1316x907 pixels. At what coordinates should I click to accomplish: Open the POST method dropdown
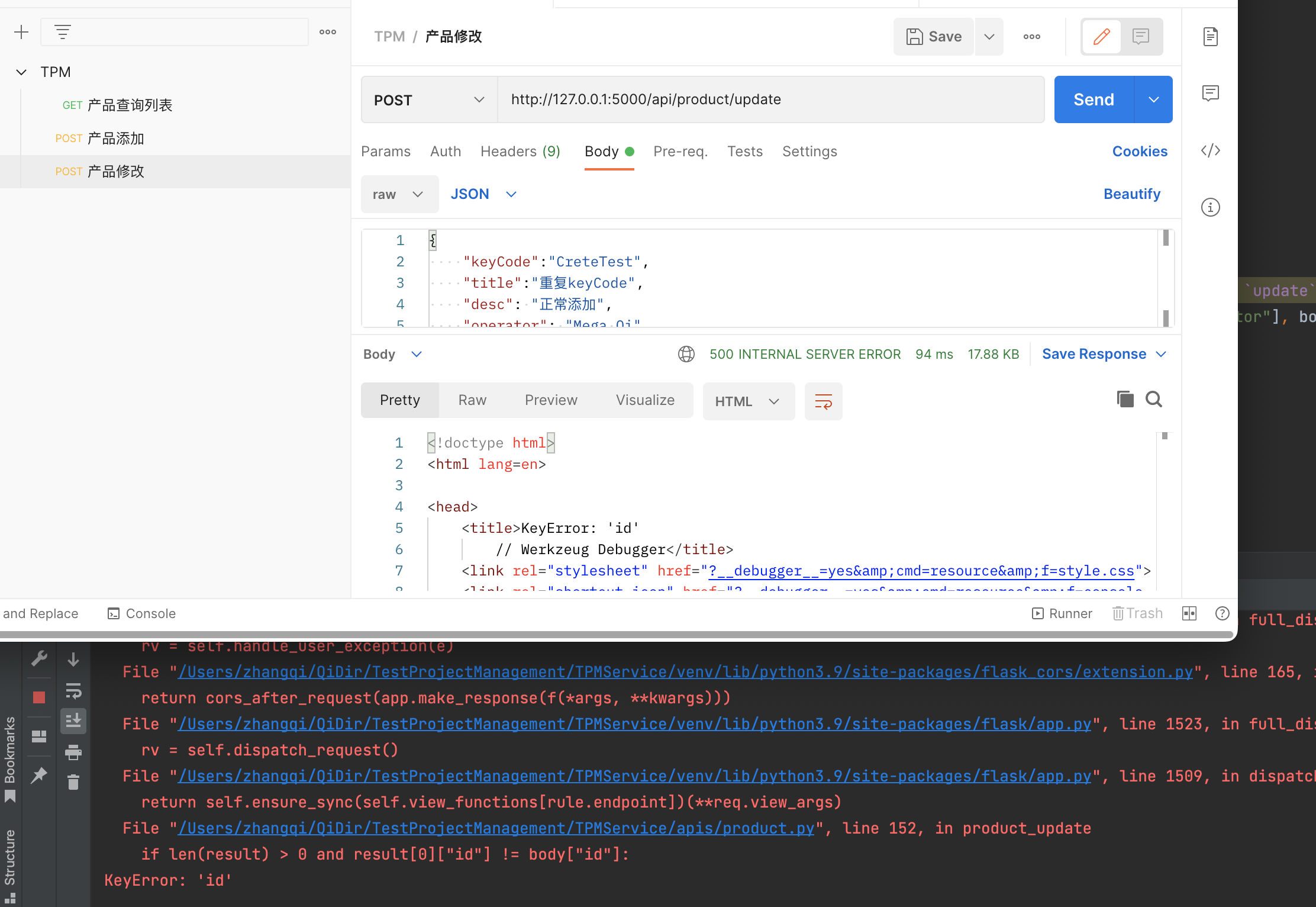[429, 99]
